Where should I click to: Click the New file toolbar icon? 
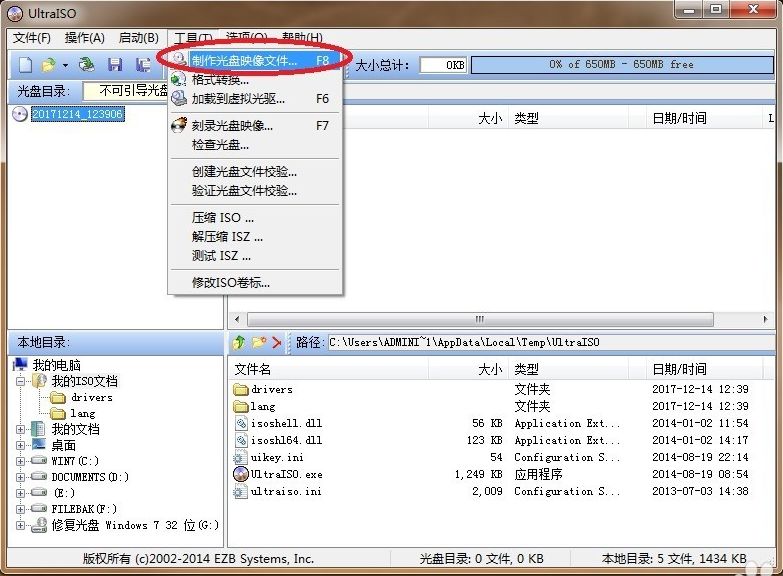(x=25, y=64)
